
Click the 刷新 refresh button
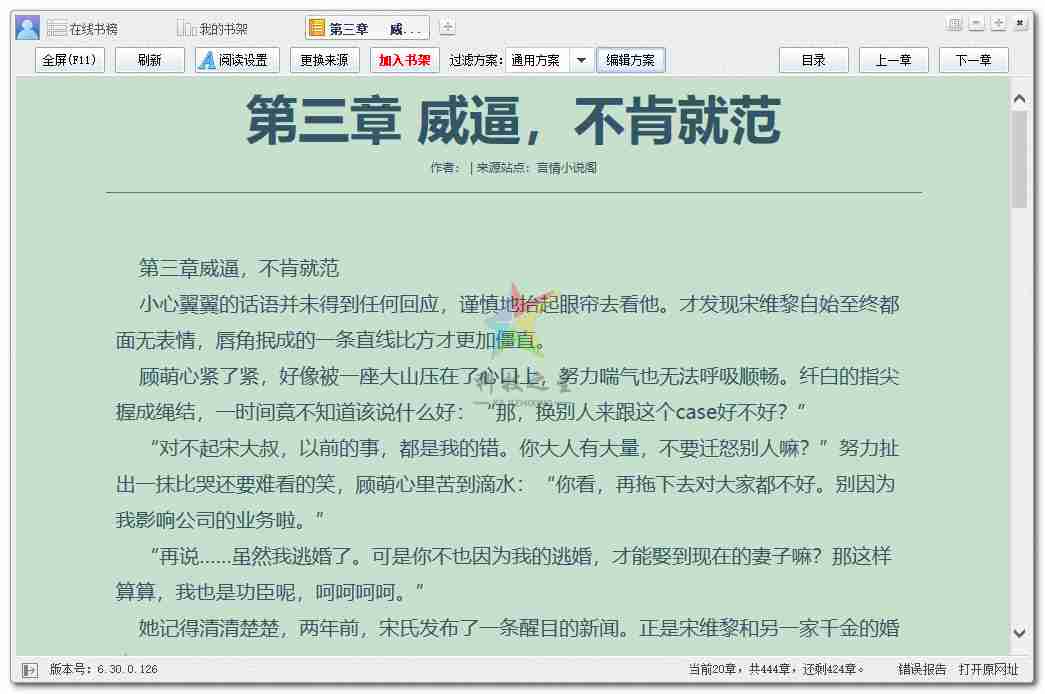pyautogui.click(x=150, y=60)
